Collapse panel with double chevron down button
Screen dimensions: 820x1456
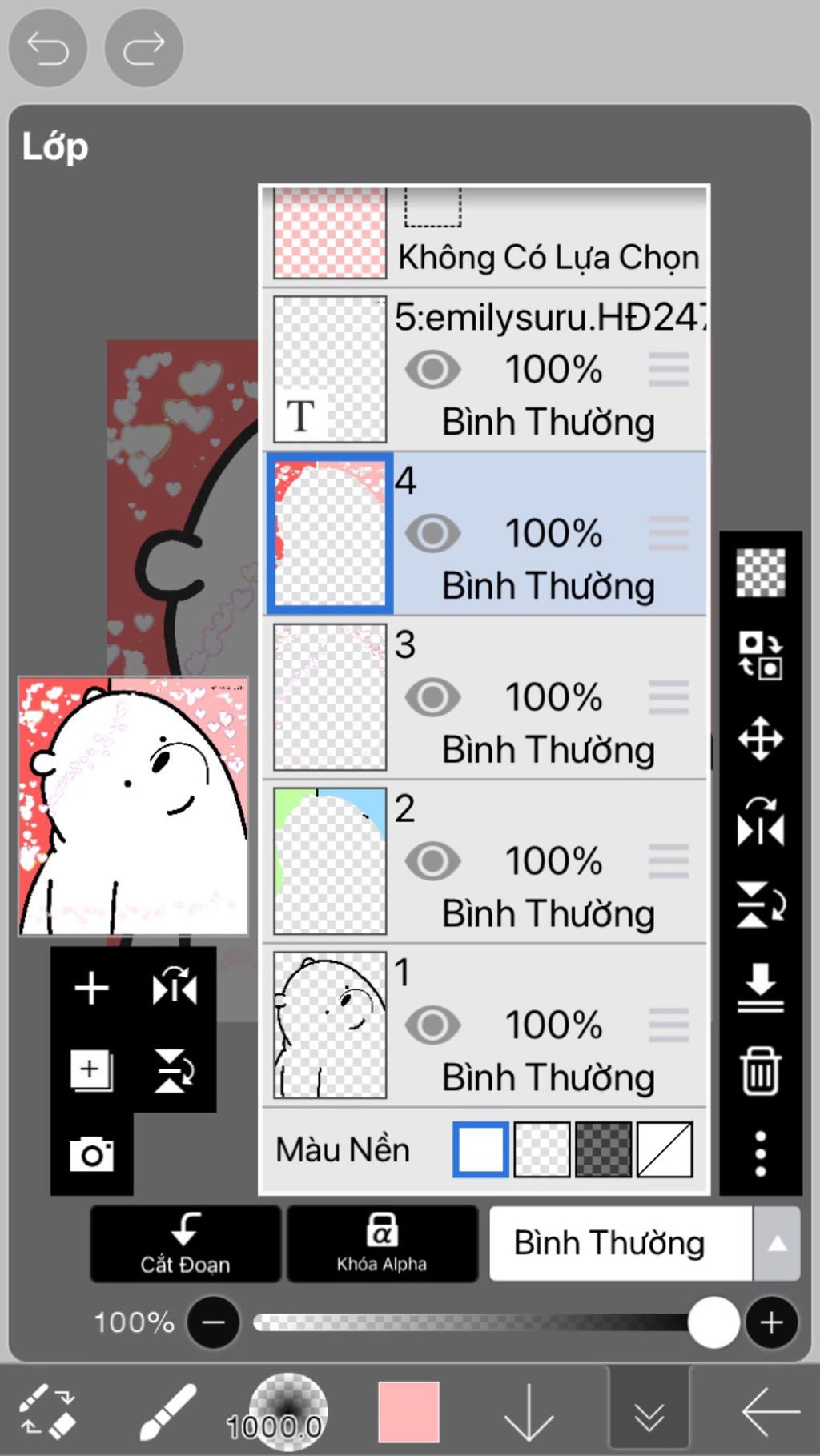point(649,1412)
